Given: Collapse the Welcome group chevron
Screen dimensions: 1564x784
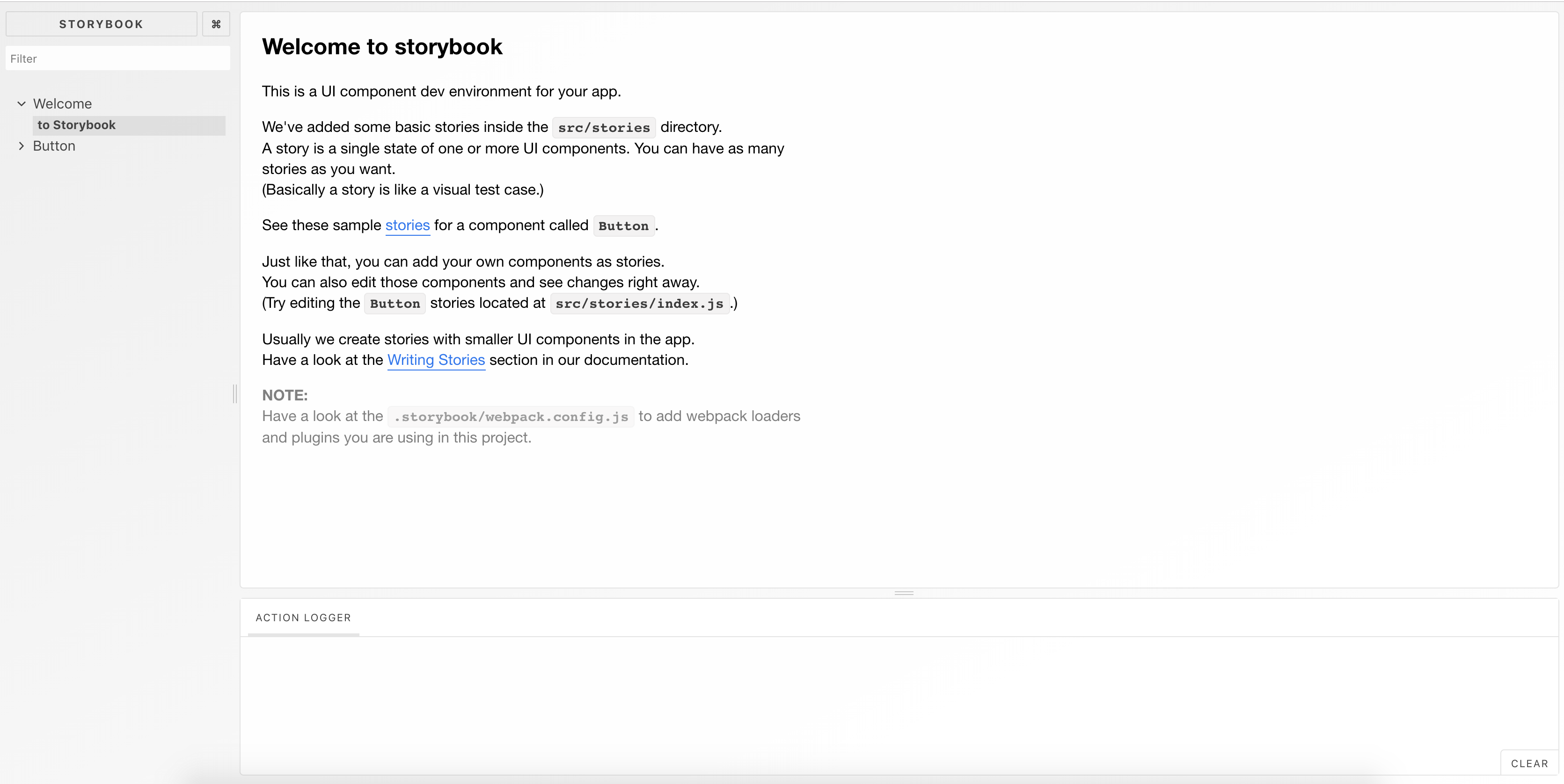Looking at the screenshot, I should tap(21, 104).
